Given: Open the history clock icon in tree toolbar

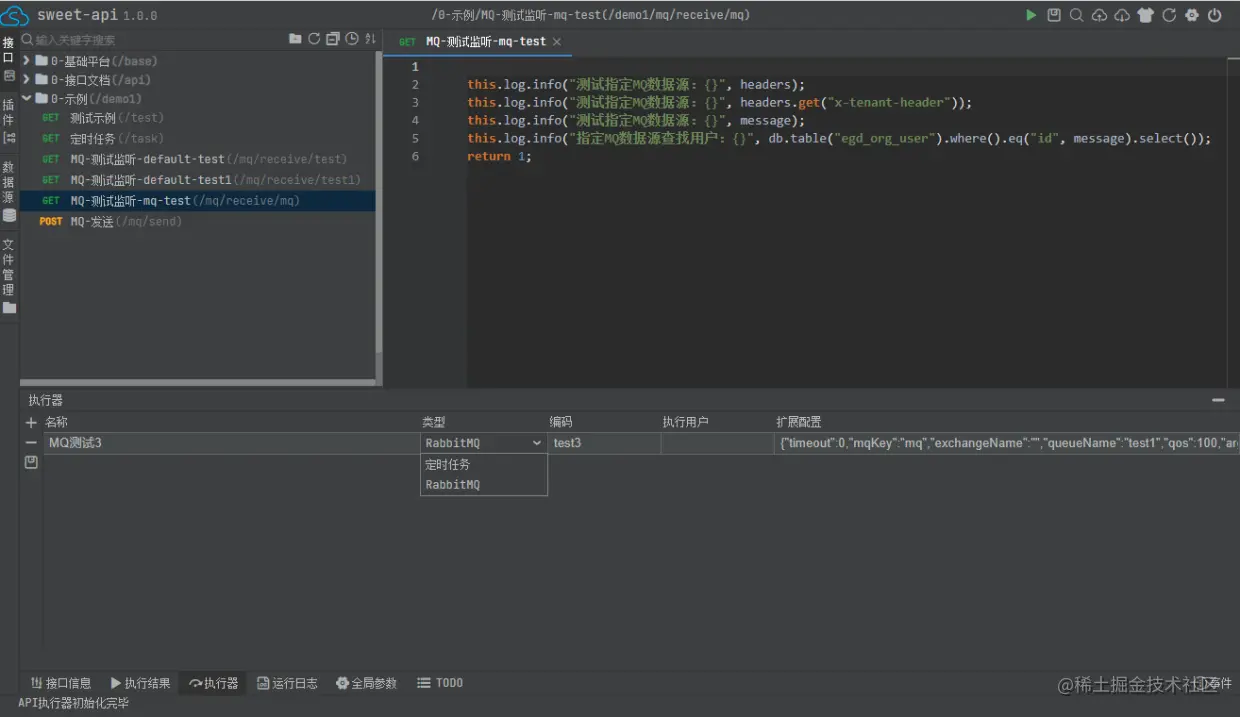Looking at the screenshot, I should [x=352, y=39].
